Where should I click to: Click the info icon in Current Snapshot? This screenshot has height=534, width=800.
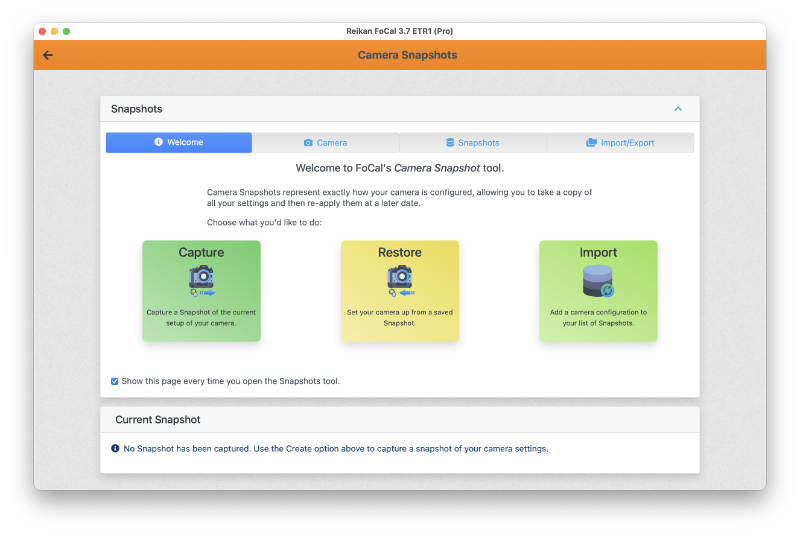point(115,448)
